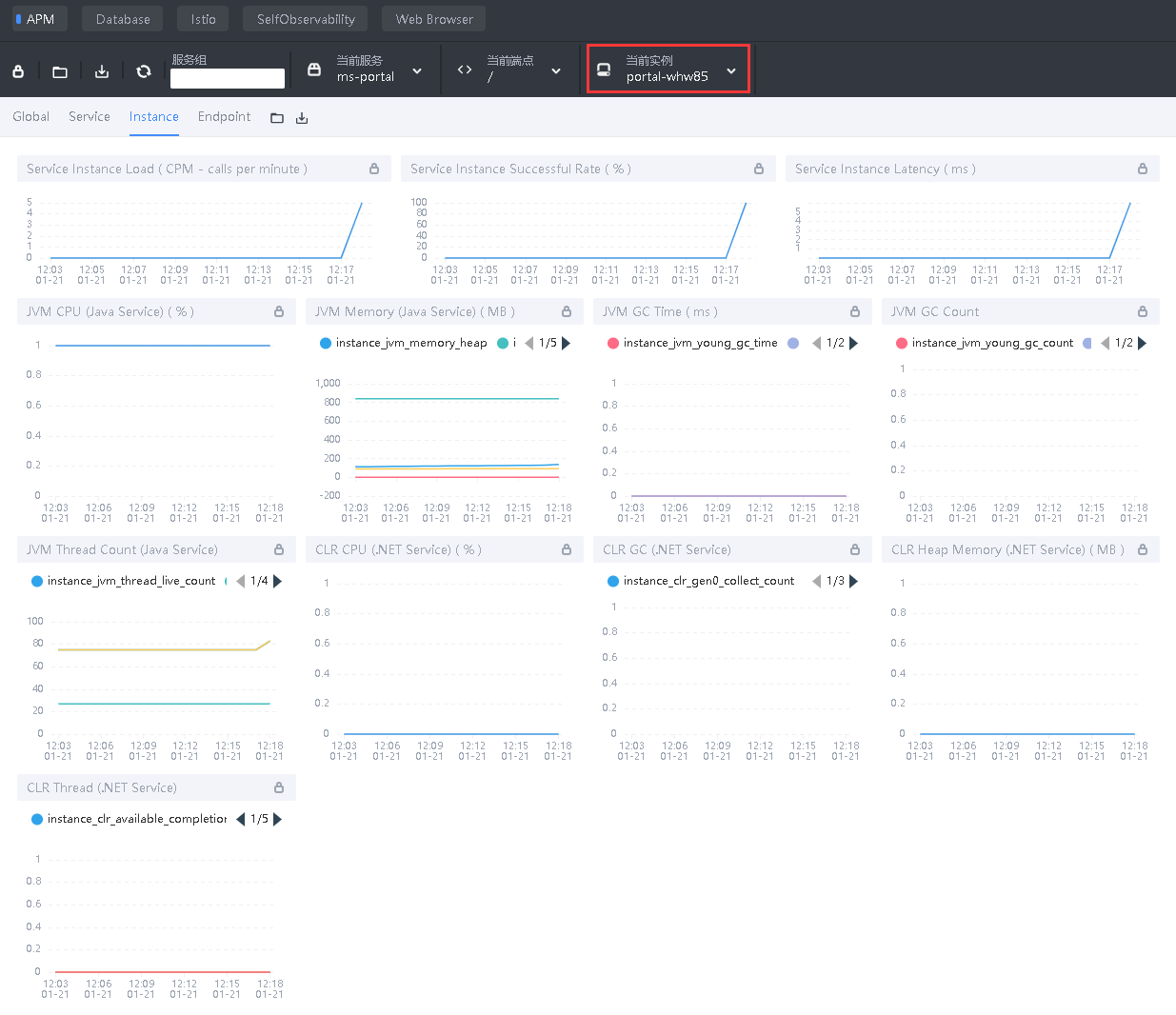Click the 'Service Instance Latency ( ms )' title
Viewport: 1176px width, 1015px height.
pyautogui.click(x=886, y=169)
